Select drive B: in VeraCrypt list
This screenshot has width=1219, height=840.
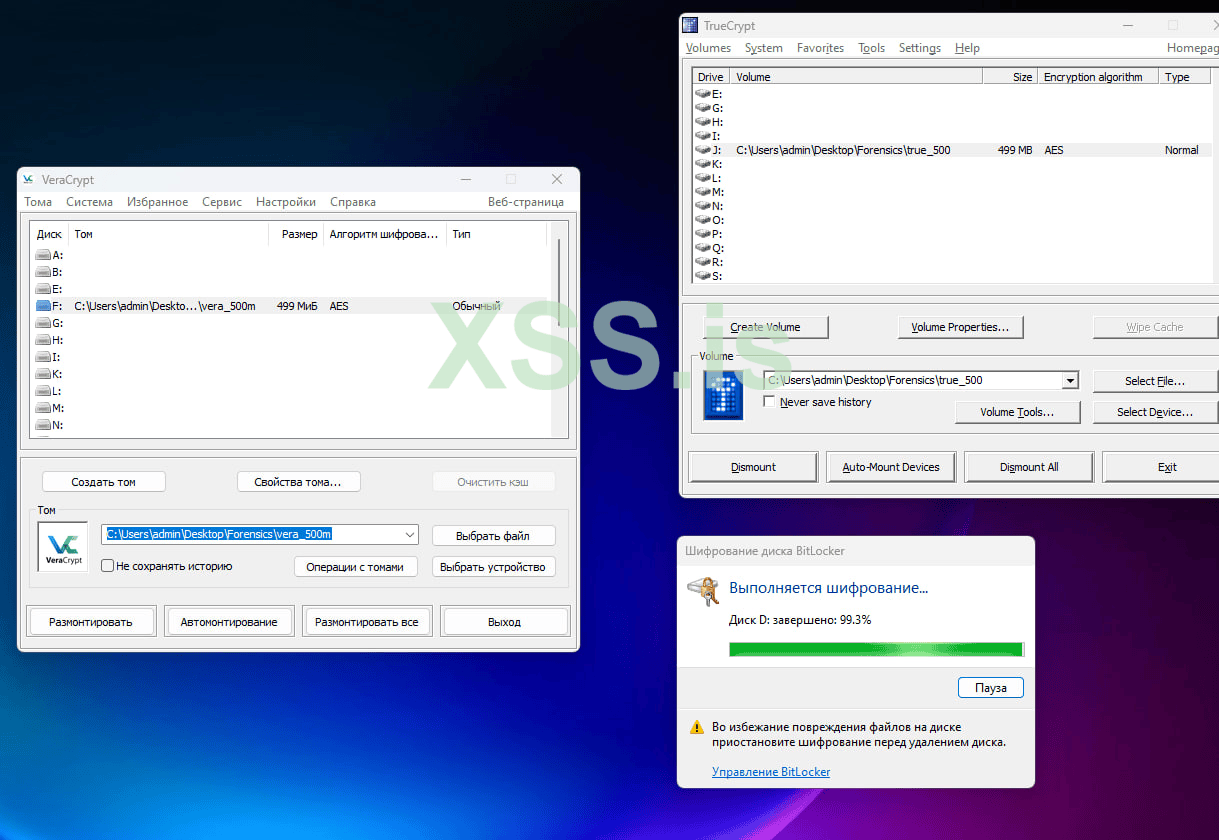(290, 272)
